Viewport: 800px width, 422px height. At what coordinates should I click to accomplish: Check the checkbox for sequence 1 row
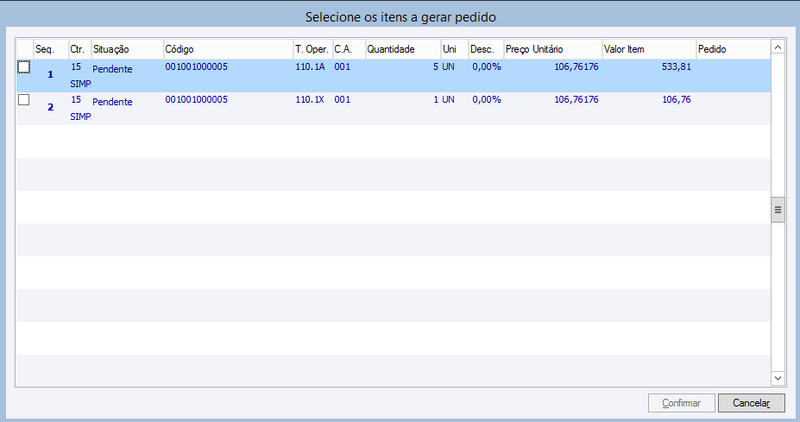(24, 67)
